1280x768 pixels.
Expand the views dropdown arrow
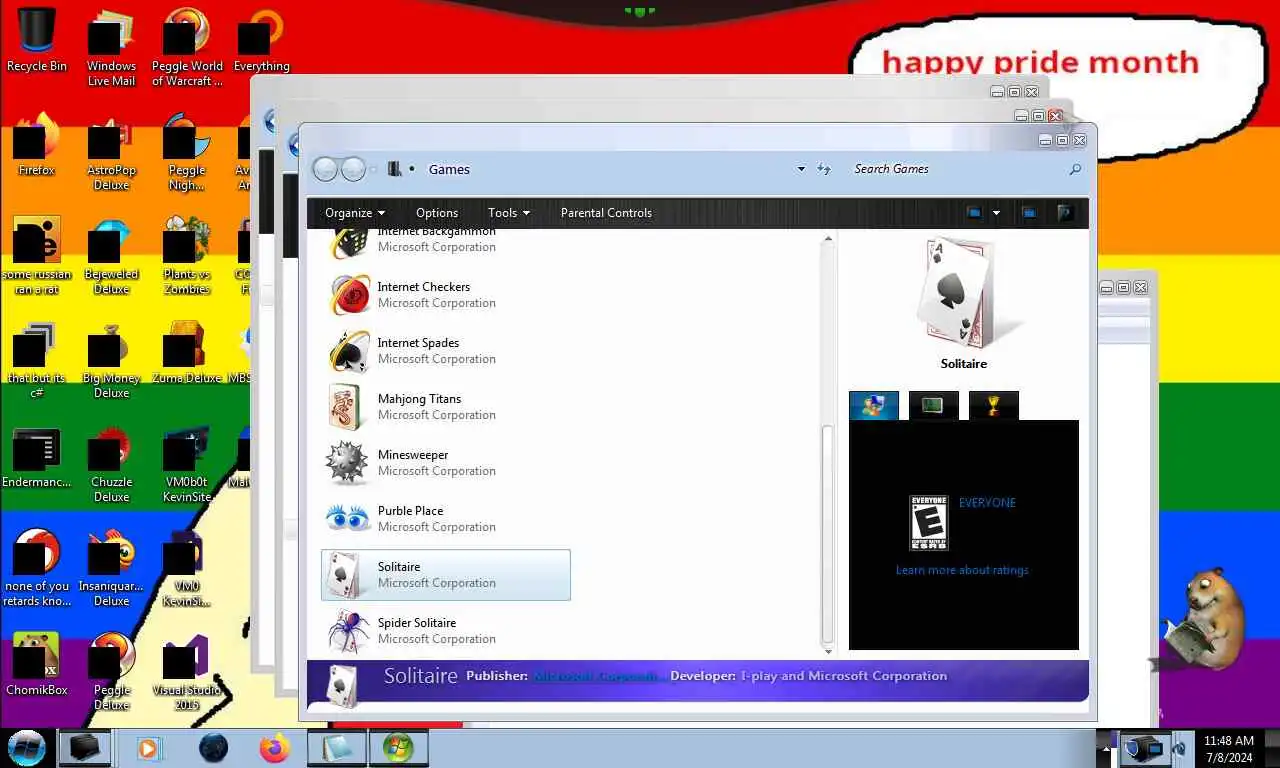click(x=996, y=213)
